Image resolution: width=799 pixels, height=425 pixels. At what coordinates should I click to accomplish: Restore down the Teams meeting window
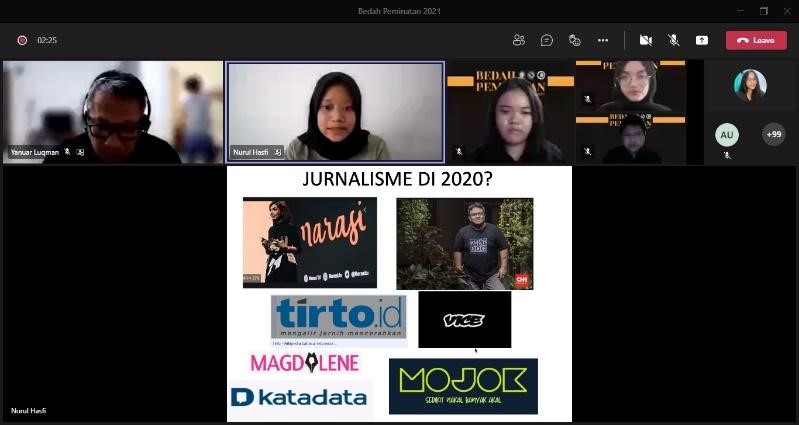(x=764, y=11)
